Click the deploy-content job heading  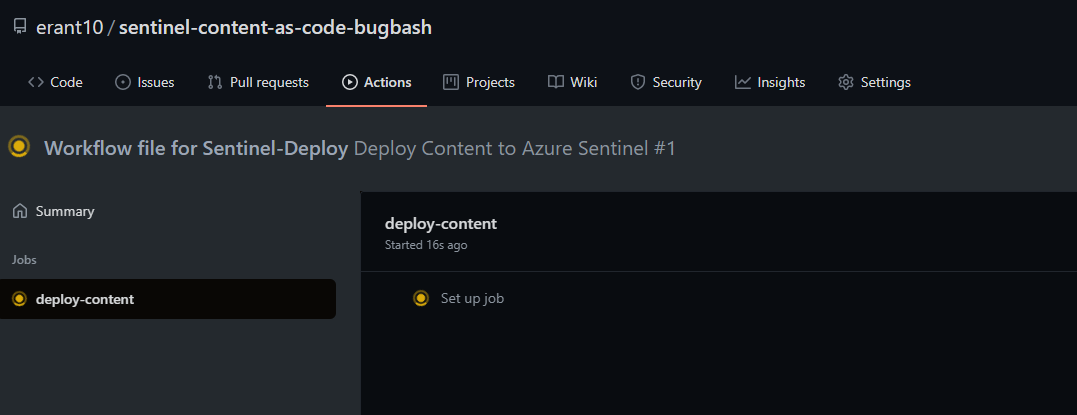[441, 224]
